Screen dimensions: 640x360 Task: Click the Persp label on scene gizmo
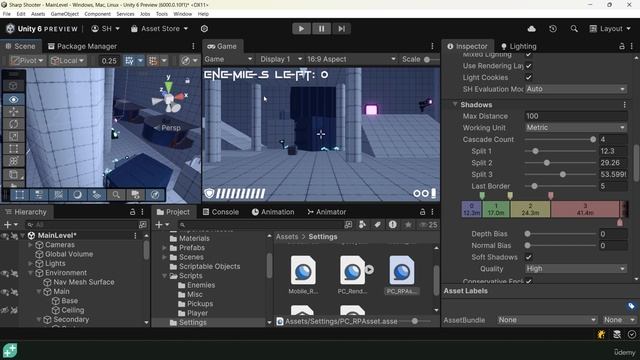coord(171,128)
